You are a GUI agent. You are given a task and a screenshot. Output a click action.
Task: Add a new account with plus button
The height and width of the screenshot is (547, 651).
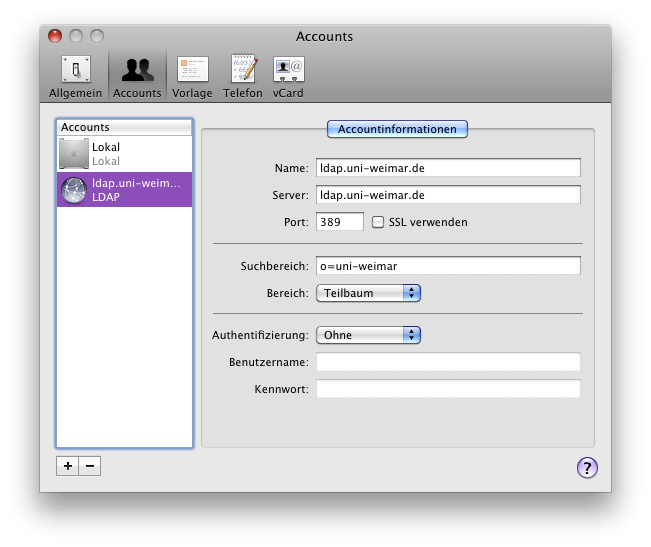(67, 466)
